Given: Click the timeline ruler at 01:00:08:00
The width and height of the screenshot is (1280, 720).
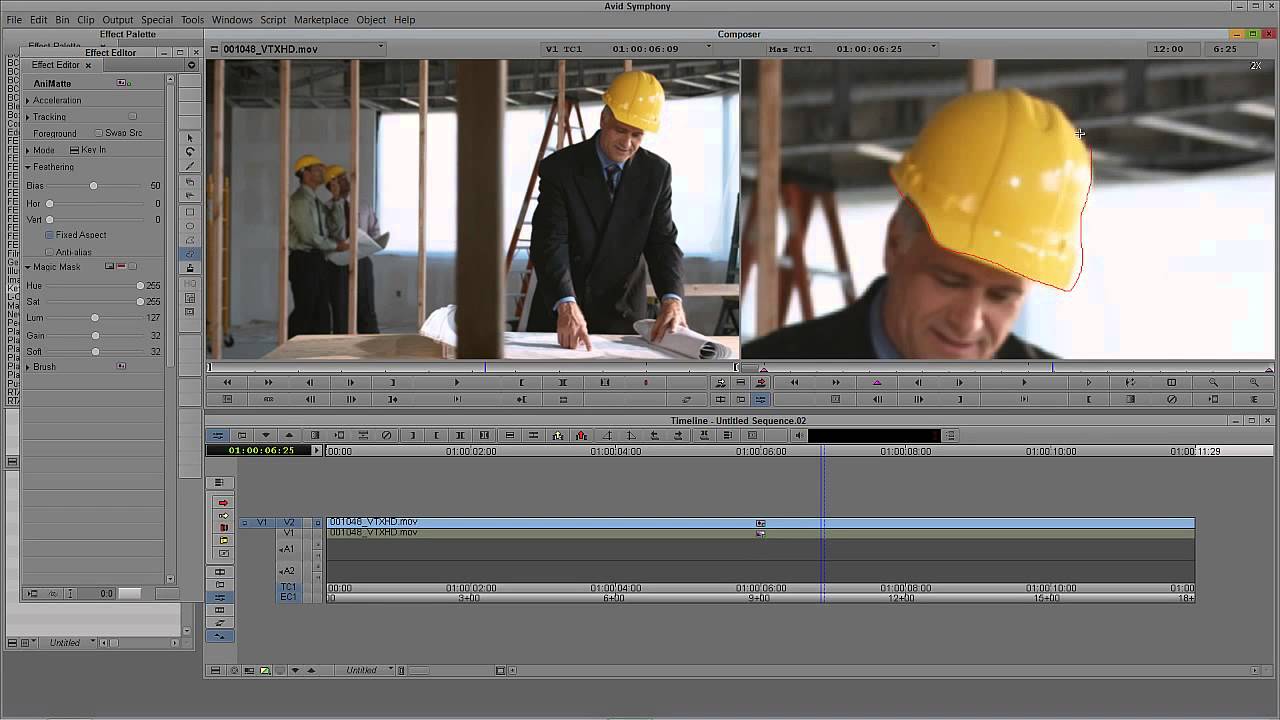Looking at the screenshot, I should click(x=906, y=451).
